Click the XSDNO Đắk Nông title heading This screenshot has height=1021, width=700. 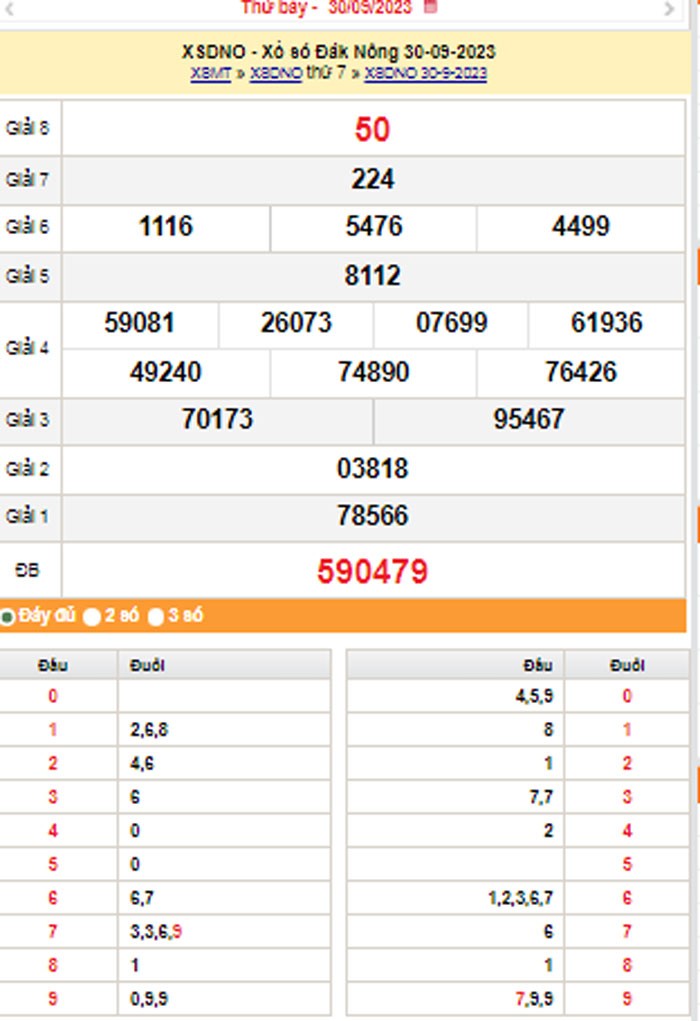pyautogui.click(x=338, y=52)
